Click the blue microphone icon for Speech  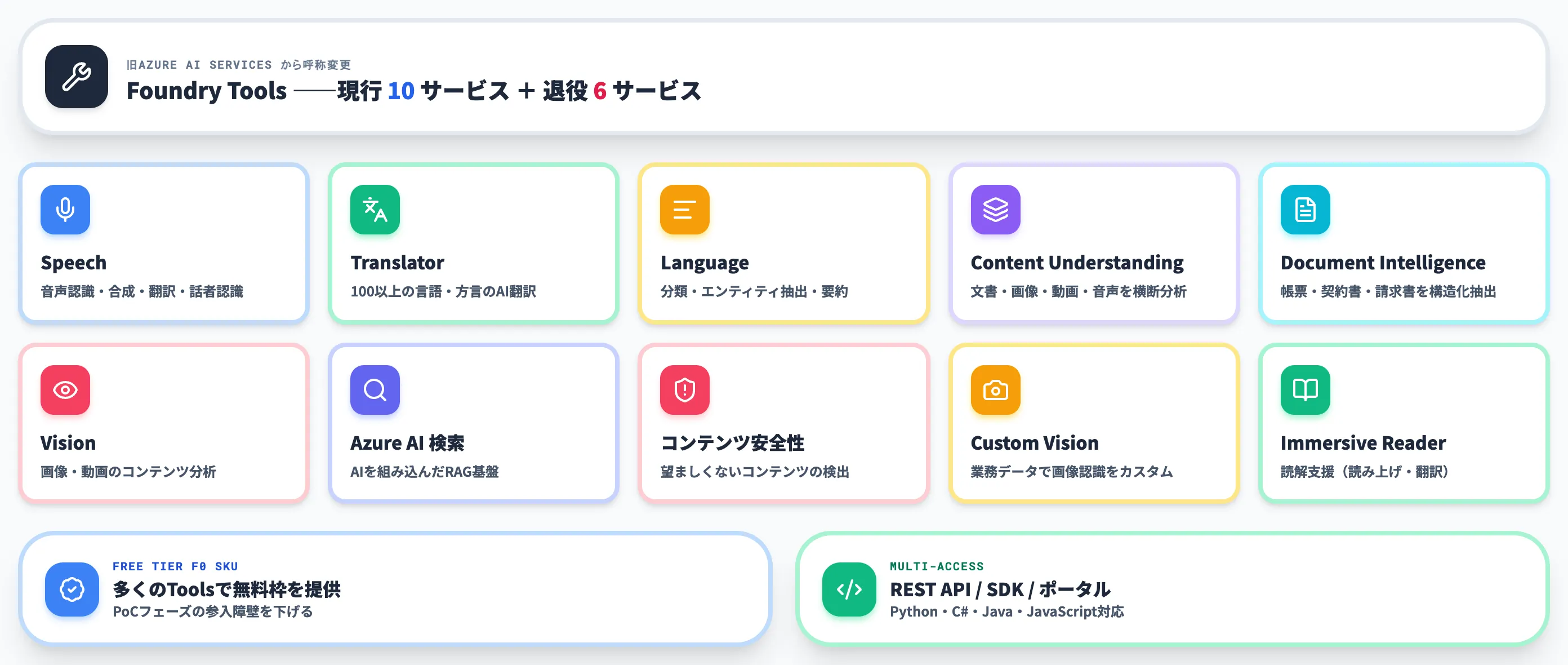(65, 210)
